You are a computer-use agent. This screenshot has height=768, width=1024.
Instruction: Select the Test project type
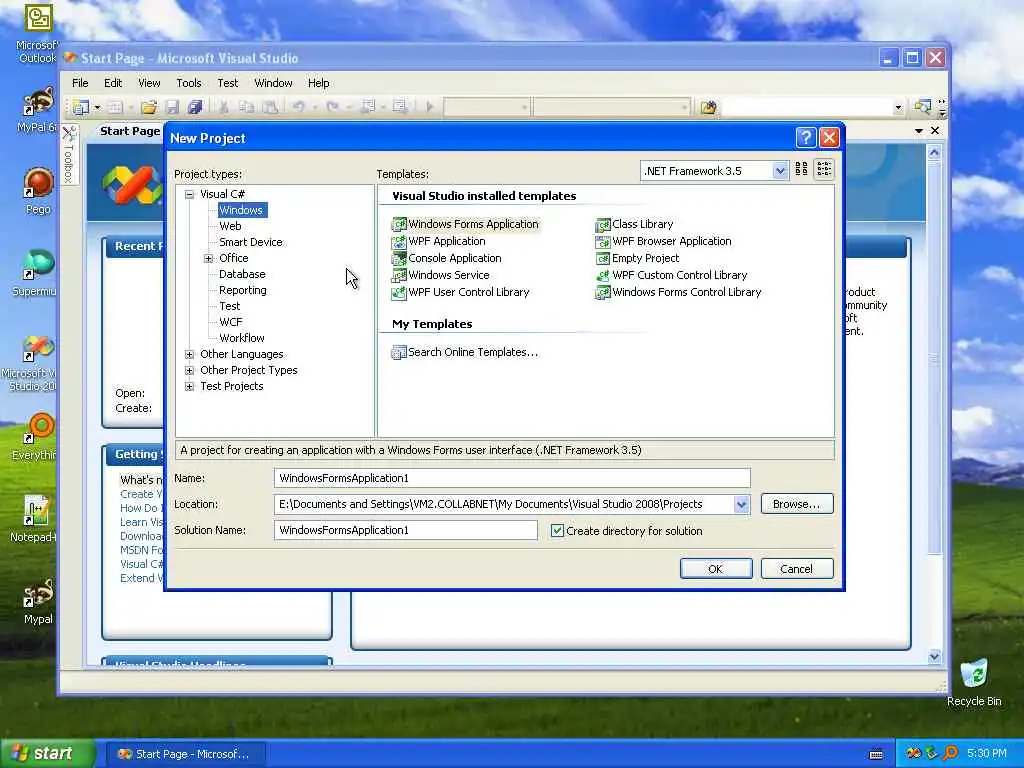[229, 306]
